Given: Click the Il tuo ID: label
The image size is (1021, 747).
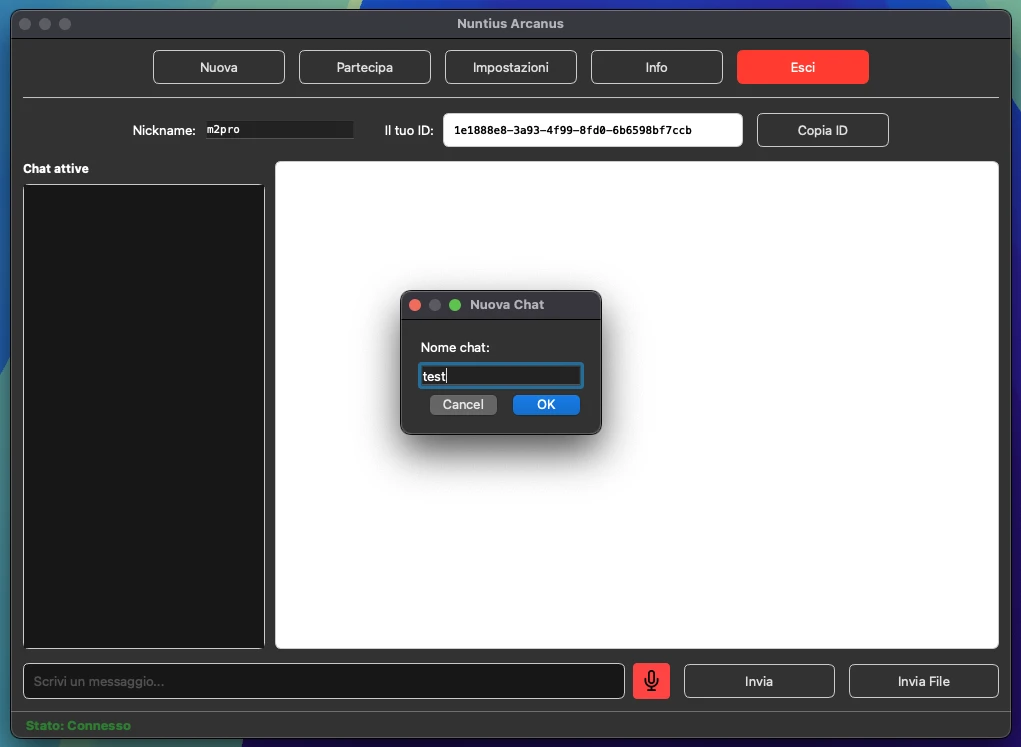Looking at the screenshot, I should 409,130.
